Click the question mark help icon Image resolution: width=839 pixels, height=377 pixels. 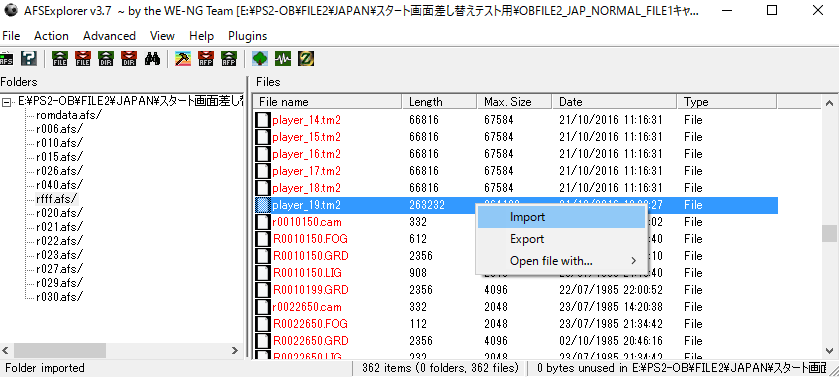(x=29, y=58)
